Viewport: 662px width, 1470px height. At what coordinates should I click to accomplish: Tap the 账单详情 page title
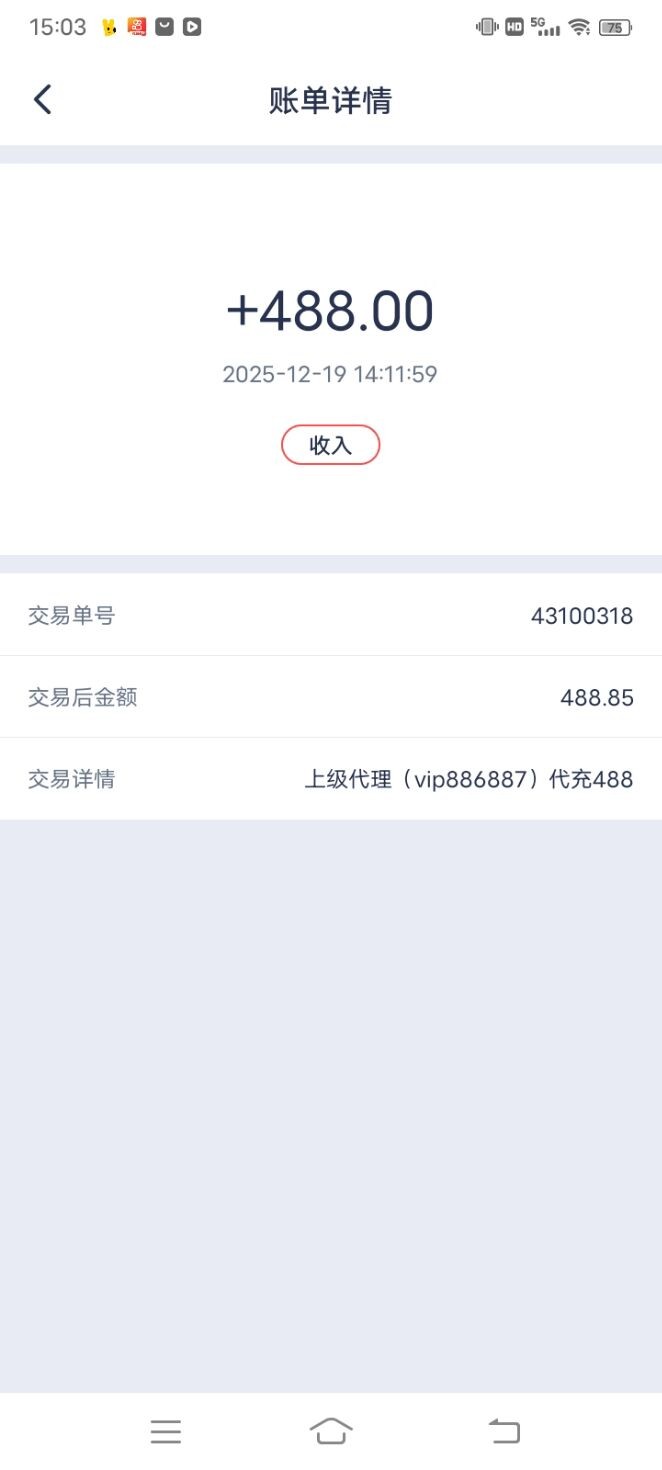click(x=330, y=101)
